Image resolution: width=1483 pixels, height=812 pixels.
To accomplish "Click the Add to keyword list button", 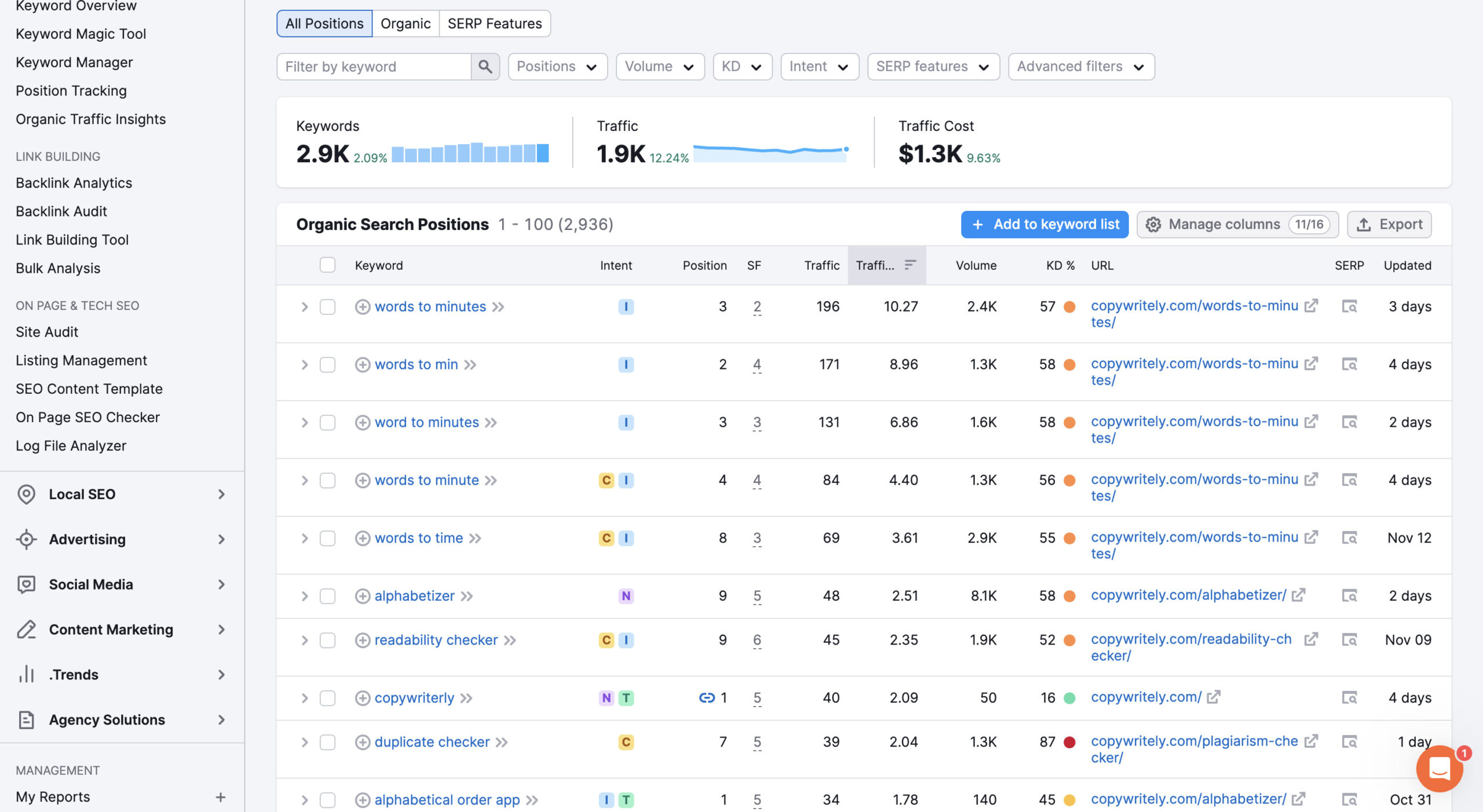I will [x=1044, y=224].
